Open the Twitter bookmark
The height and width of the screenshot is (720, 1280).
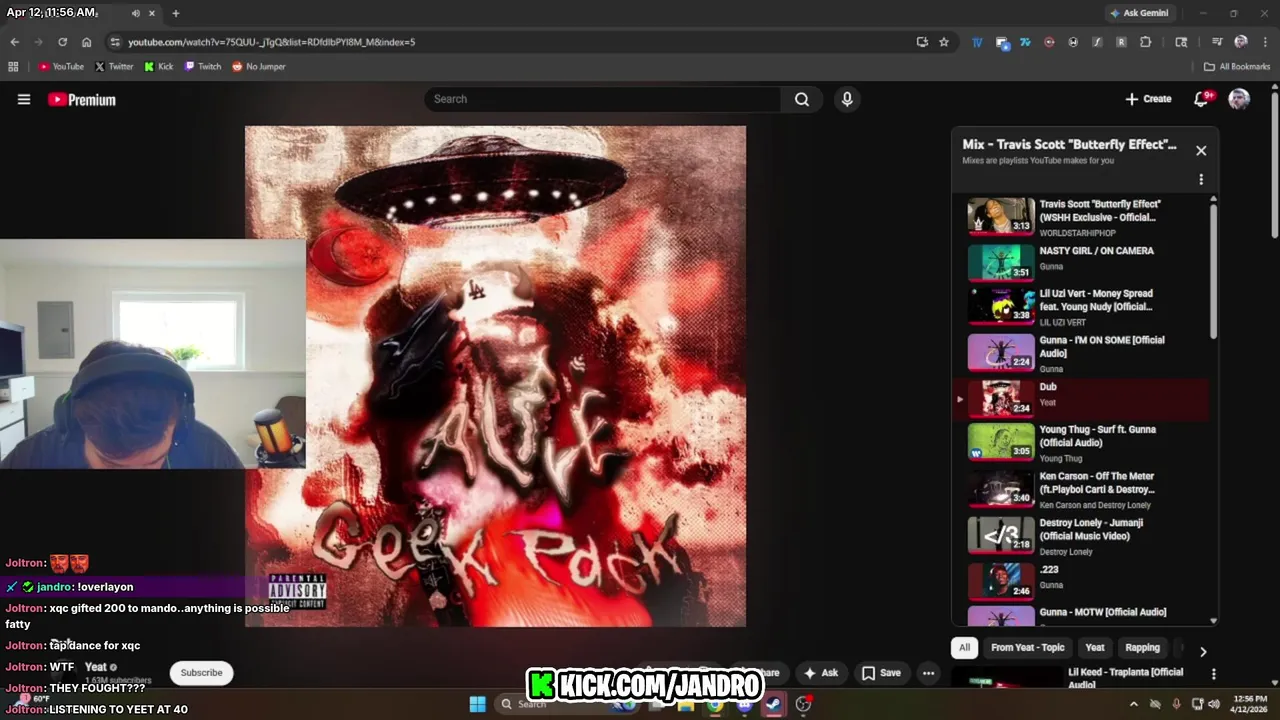[x=113, y=67]
